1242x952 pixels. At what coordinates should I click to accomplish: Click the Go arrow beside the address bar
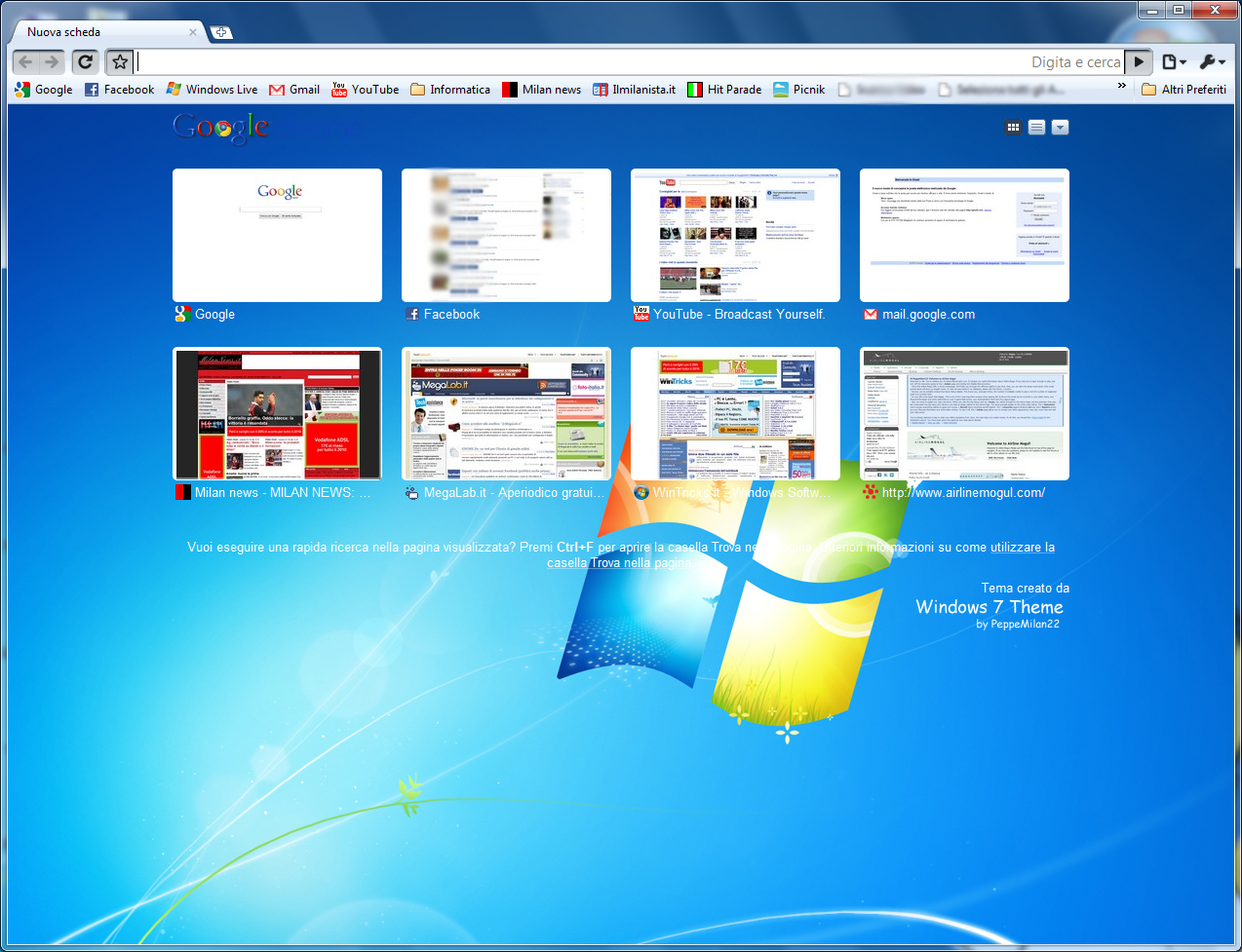click(1138, 62)
